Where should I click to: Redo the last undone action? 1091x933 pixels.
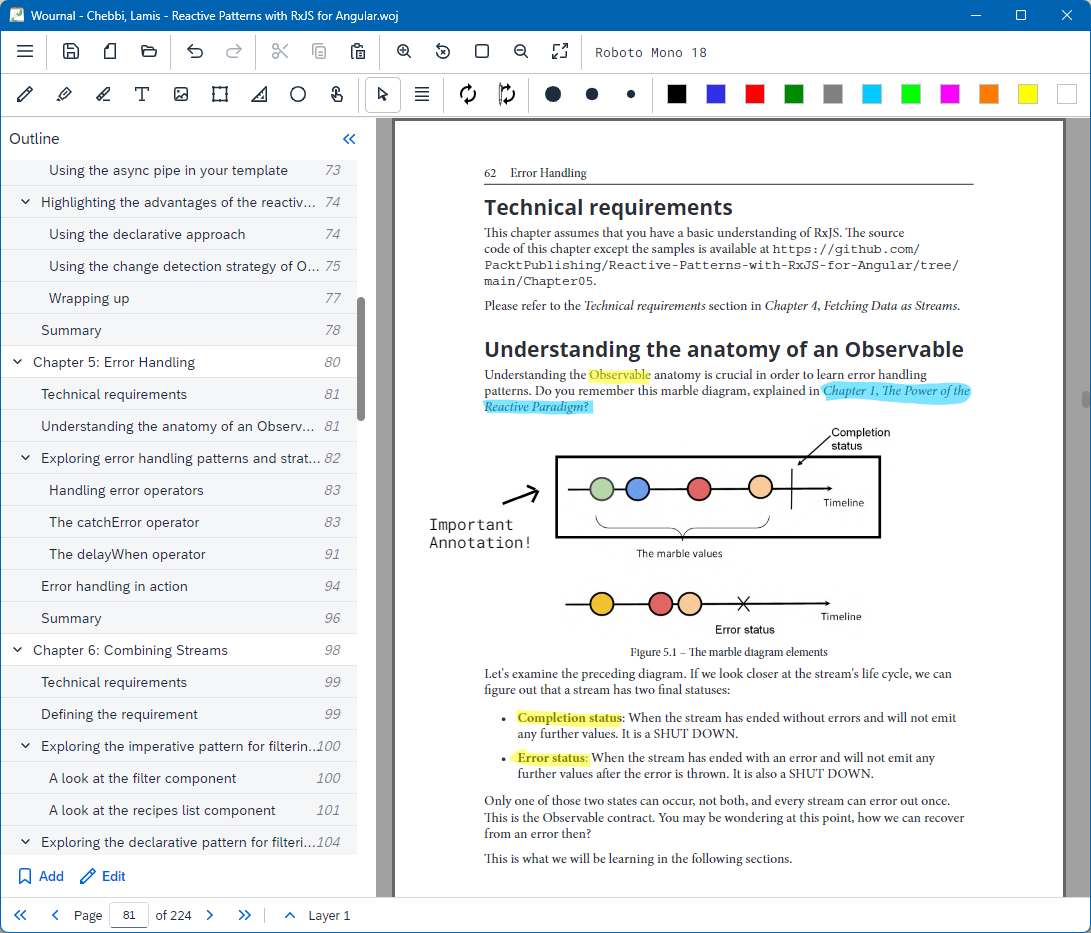tap(234, 51)
